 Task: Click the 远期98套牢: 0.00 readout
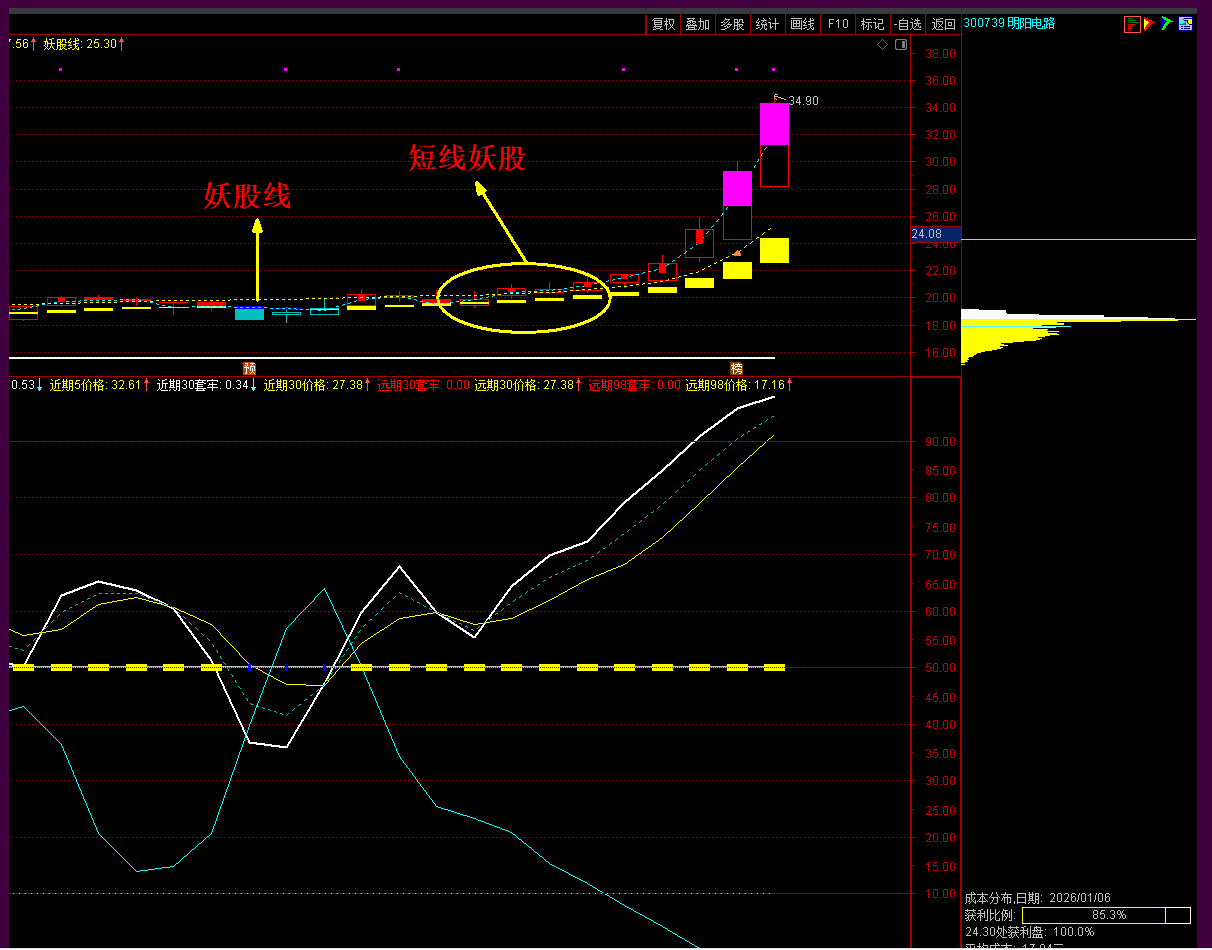(x=634, y=384)
